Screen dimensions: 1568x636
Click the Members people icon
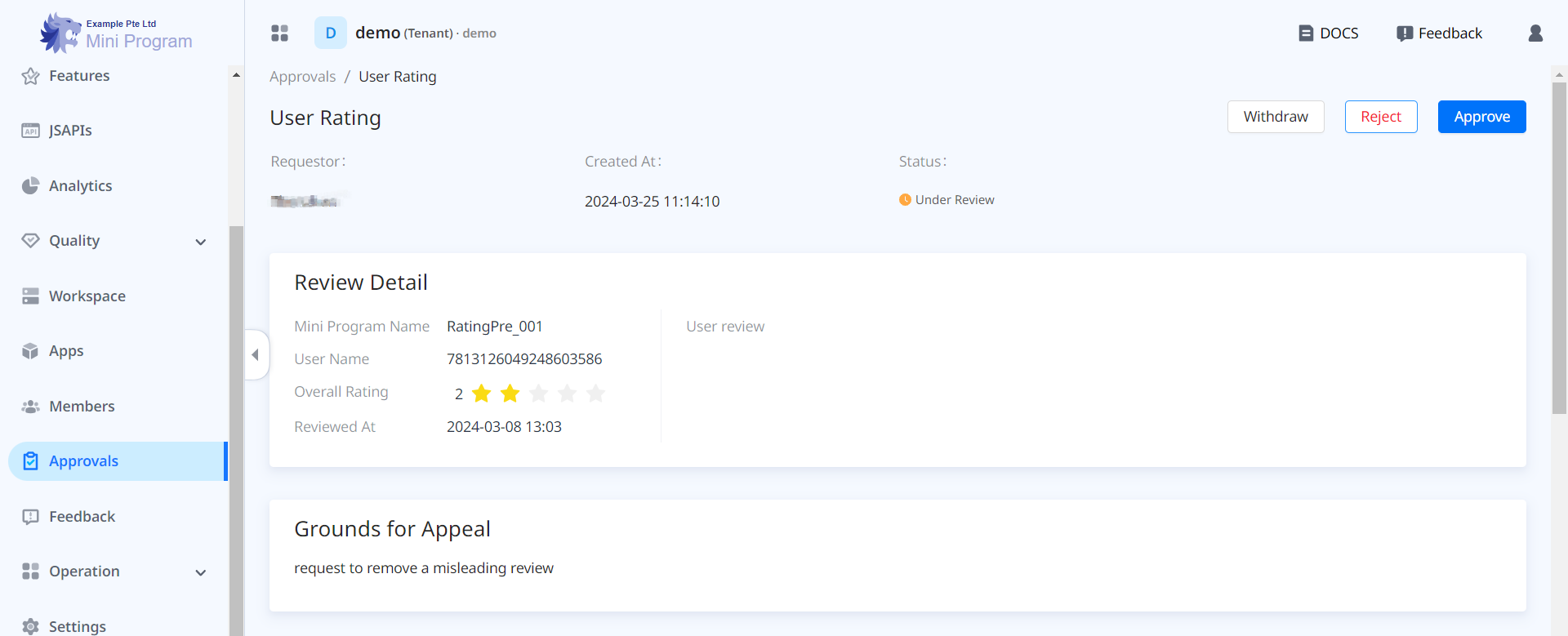point(31,406)
